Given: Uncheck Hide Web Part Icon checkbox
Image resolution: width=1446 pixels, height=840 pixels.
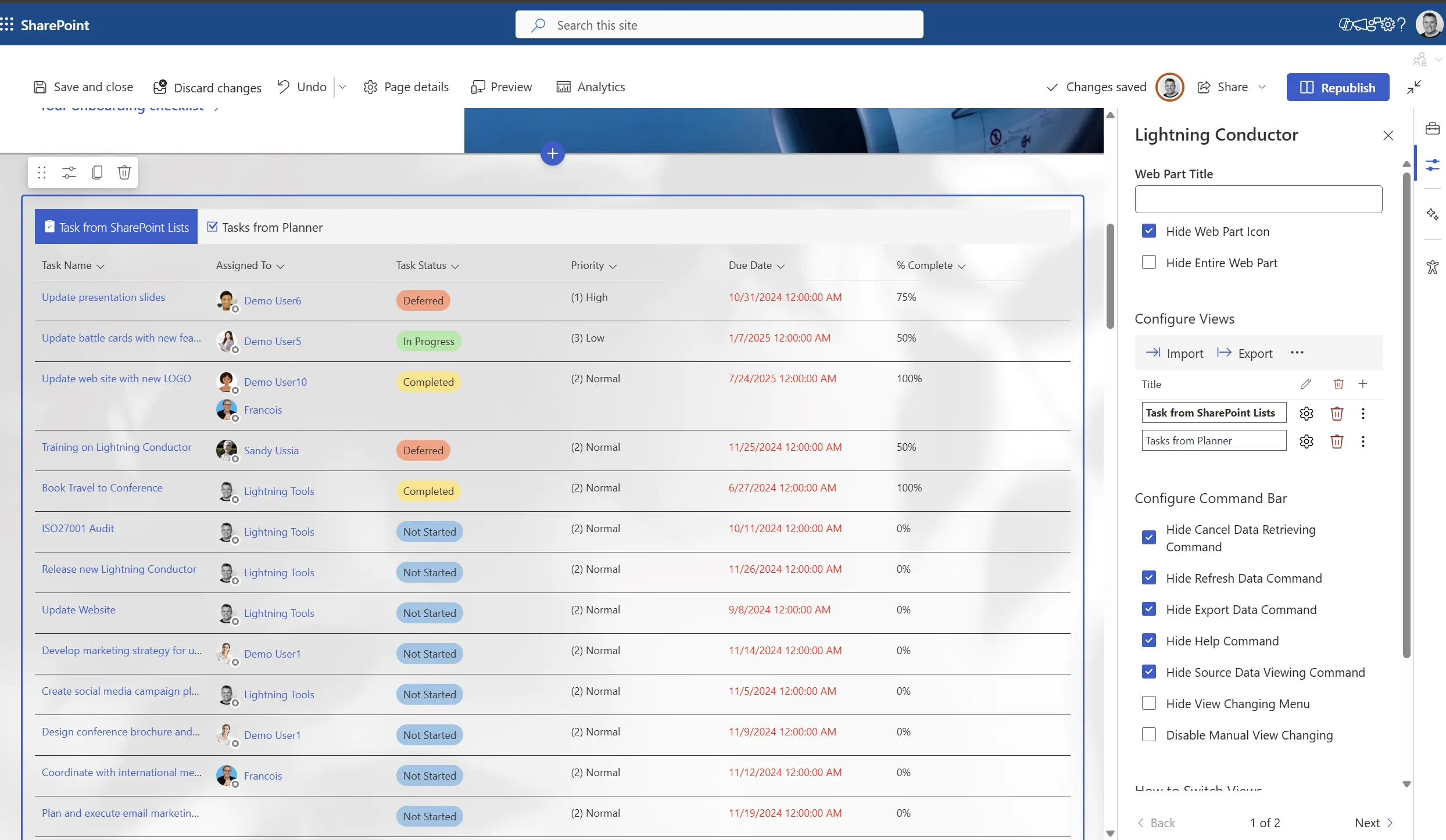Looking at the screenshot, I should point(1149,231).
